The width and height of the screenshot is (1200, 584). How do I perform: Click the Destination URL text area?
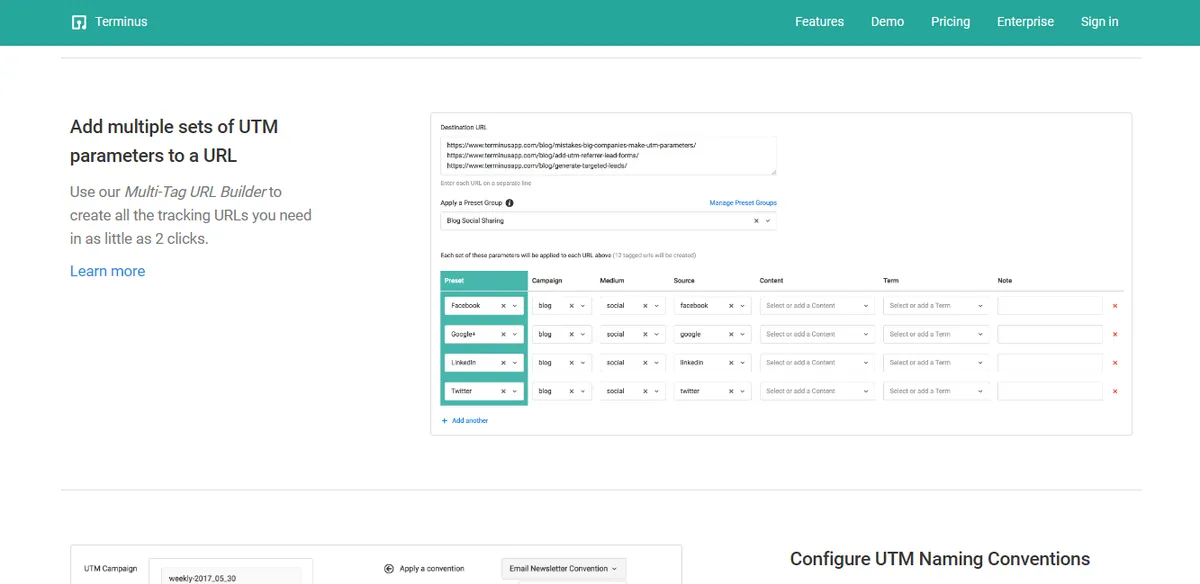608,156
